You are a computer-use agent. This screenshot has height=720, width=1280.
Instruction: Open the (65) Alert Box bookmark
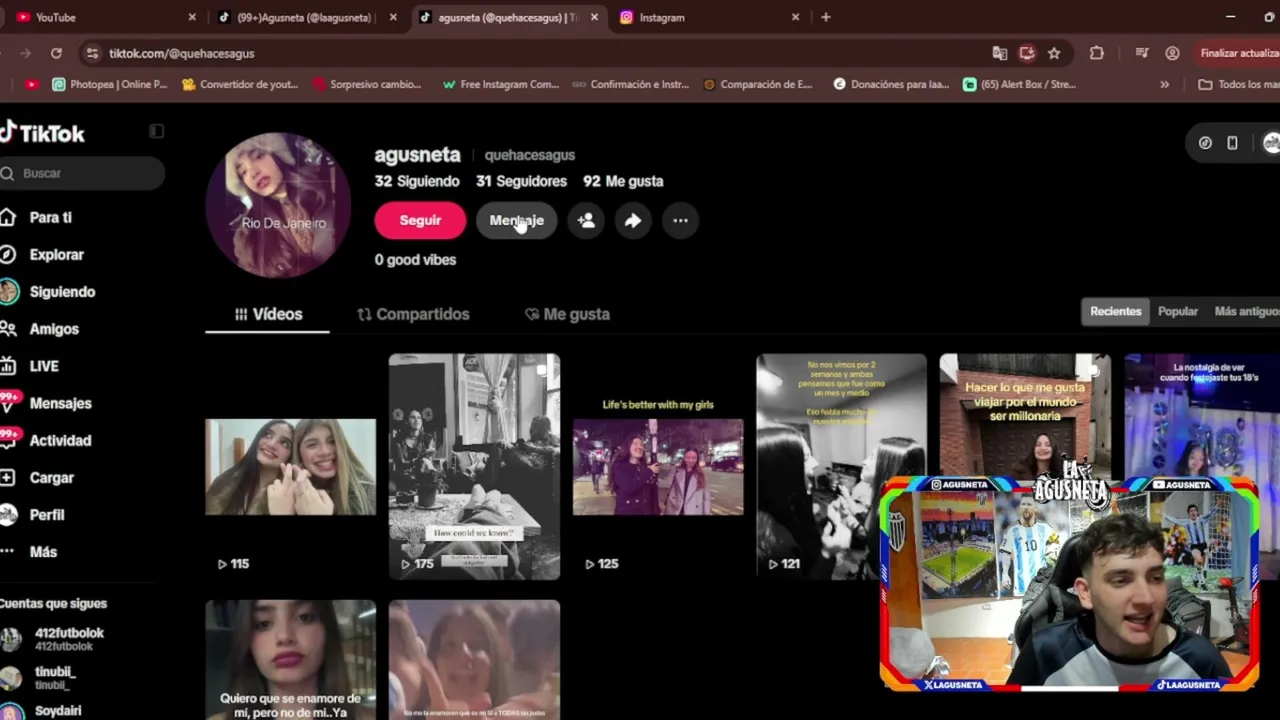tap(1020, 85)
